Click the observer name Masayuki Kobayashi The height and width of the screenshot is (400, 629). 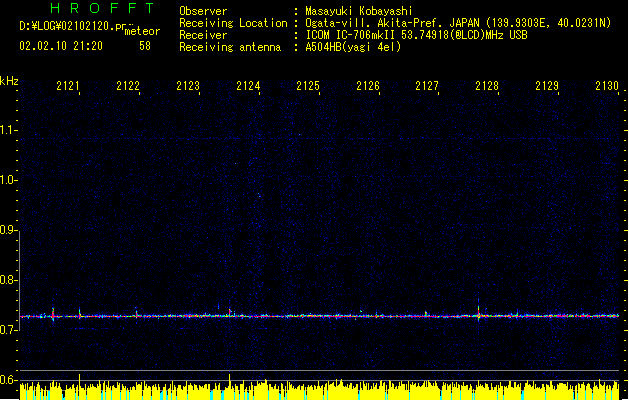pyautogui.click(x=359, y=11)
